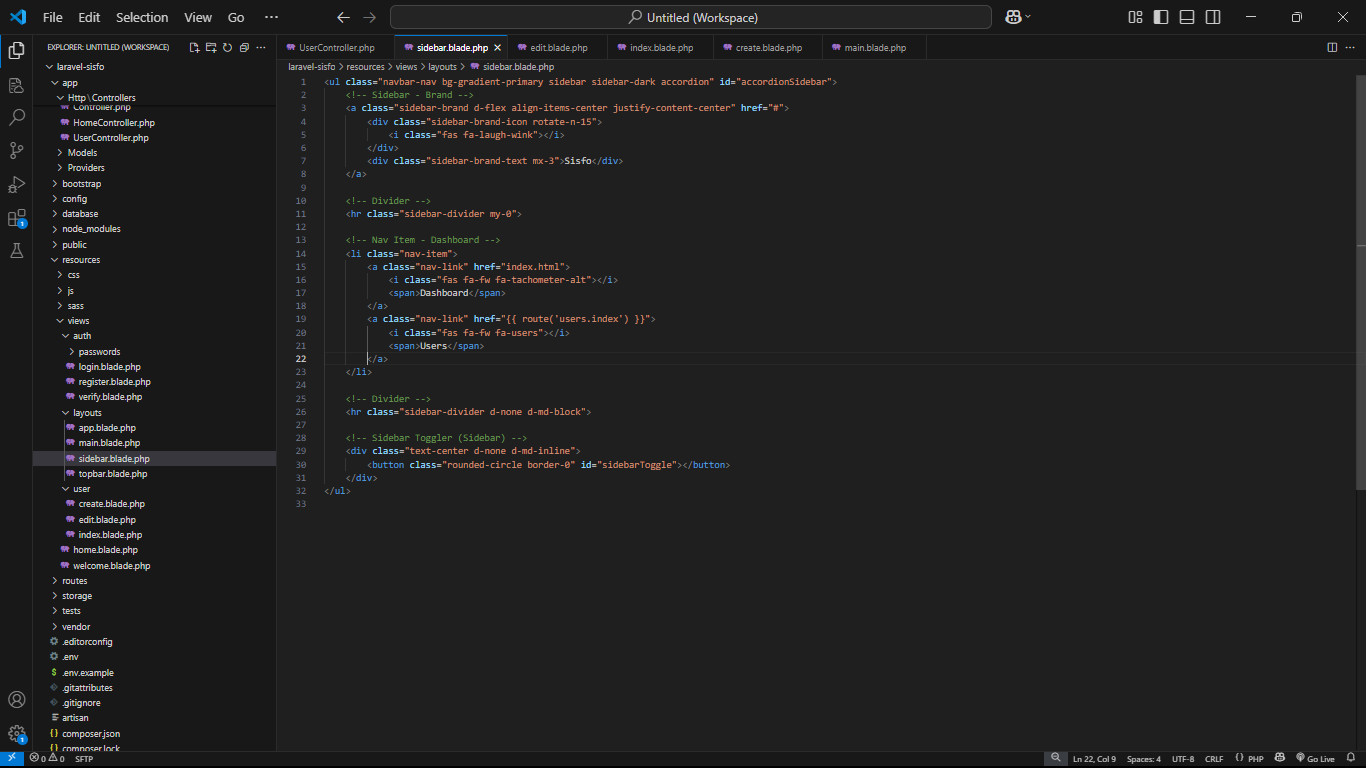Click Go Live in the status bar
Viewport: 1366px width, 768px height.
pyautogui.click(x=1315, y=759)
